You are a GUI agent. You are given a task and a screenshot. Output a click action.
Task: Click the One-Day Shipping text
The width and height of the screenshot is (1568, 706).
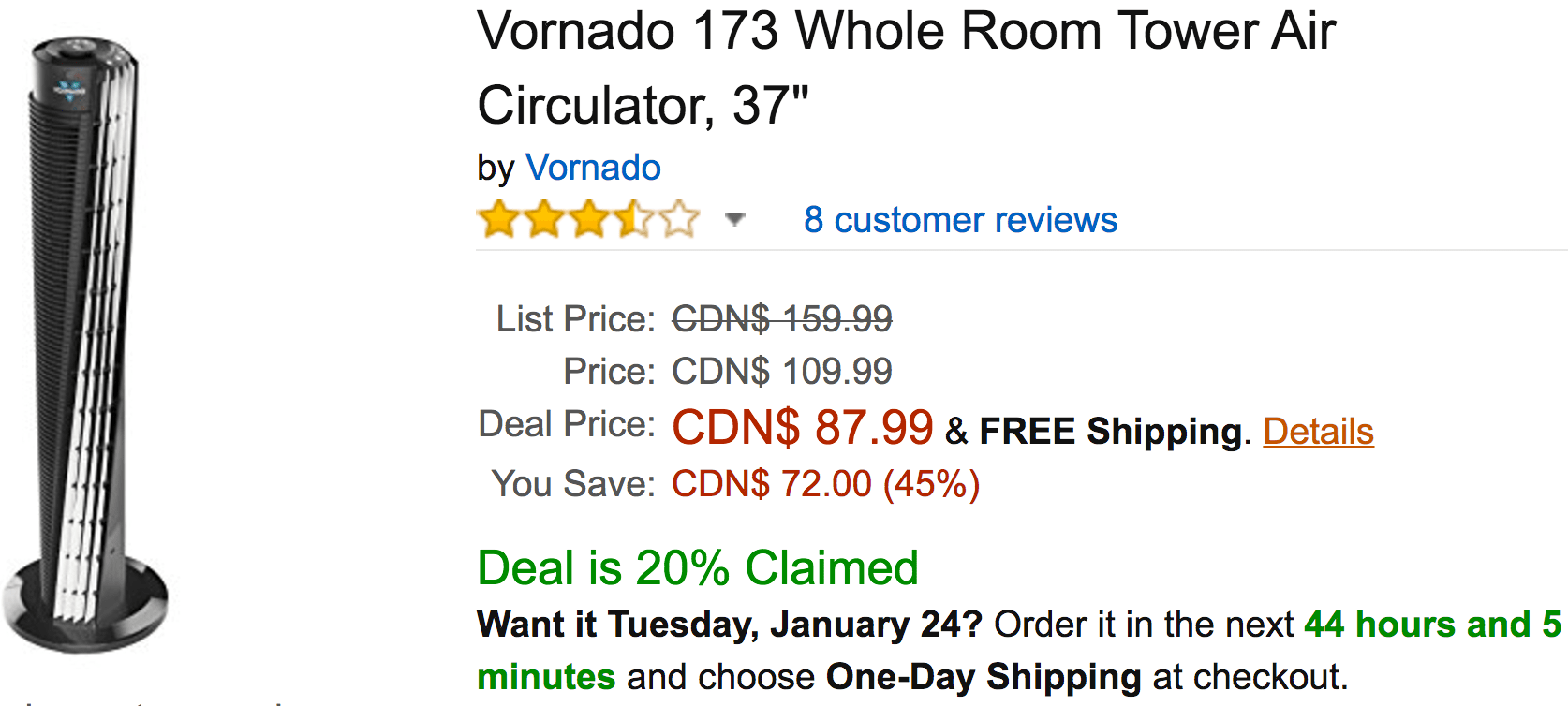[984, 677]
